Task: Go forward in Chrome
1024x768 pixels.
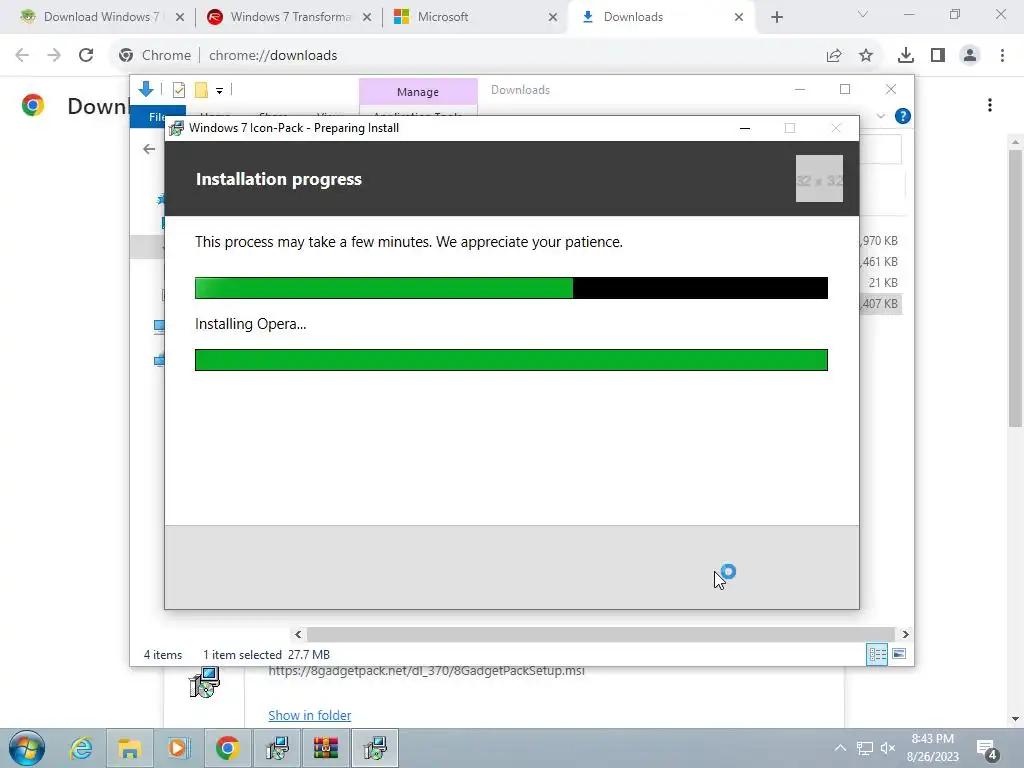Action: pos(54,55)
